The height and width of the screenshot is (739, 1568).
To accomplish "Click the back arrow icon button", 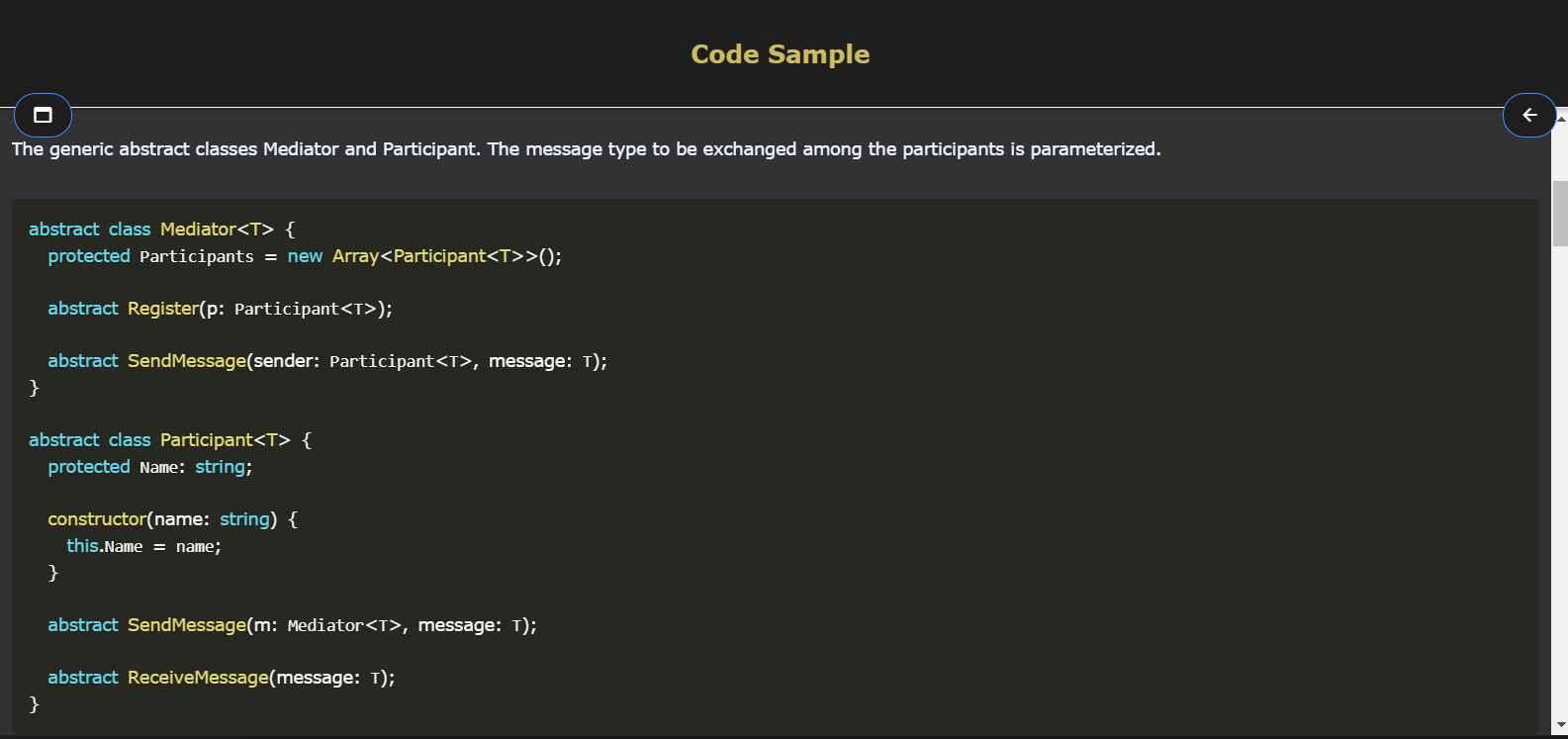I will [1529, 115].
